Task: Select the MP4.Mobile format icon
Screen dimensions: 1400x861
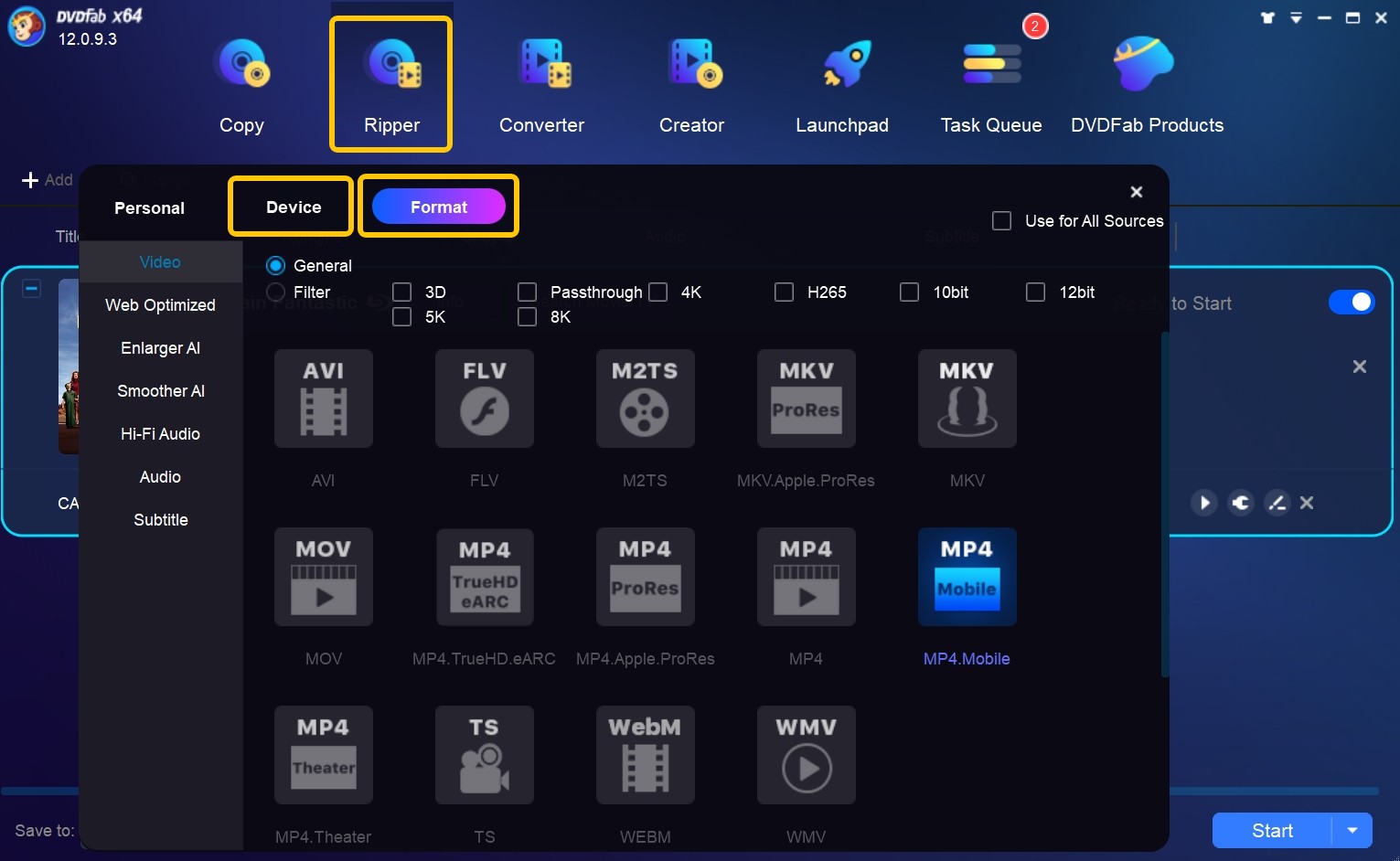Action: click(x=967, y=577)
